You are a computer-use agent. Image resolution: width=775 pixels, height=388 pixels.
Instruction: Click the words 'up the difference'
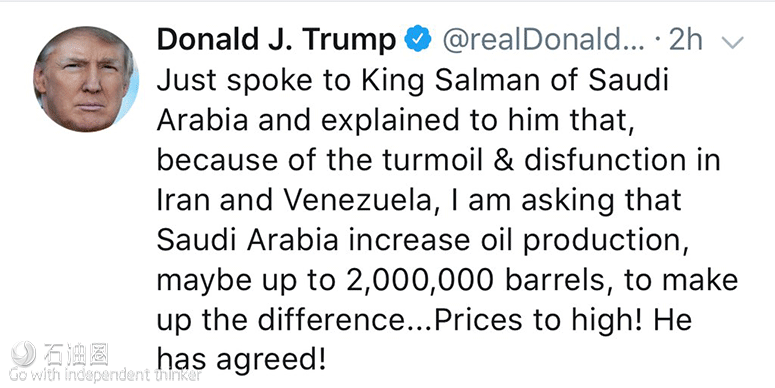(x=281, y=320)
